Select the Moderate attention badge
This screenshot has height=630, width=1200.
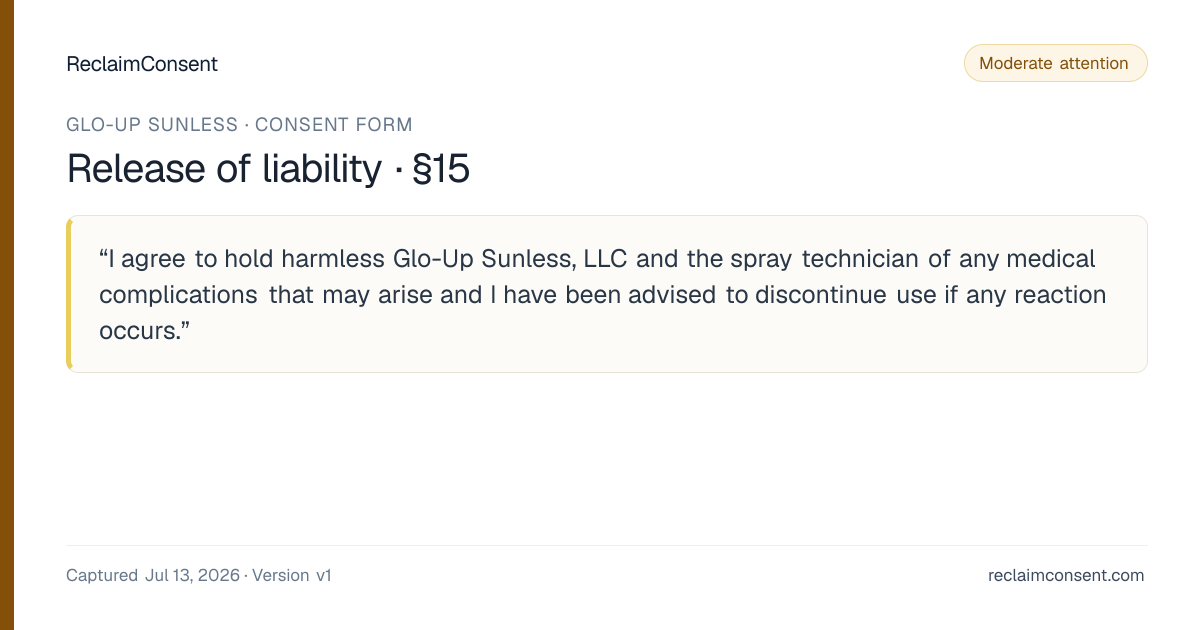[1055, 63]
